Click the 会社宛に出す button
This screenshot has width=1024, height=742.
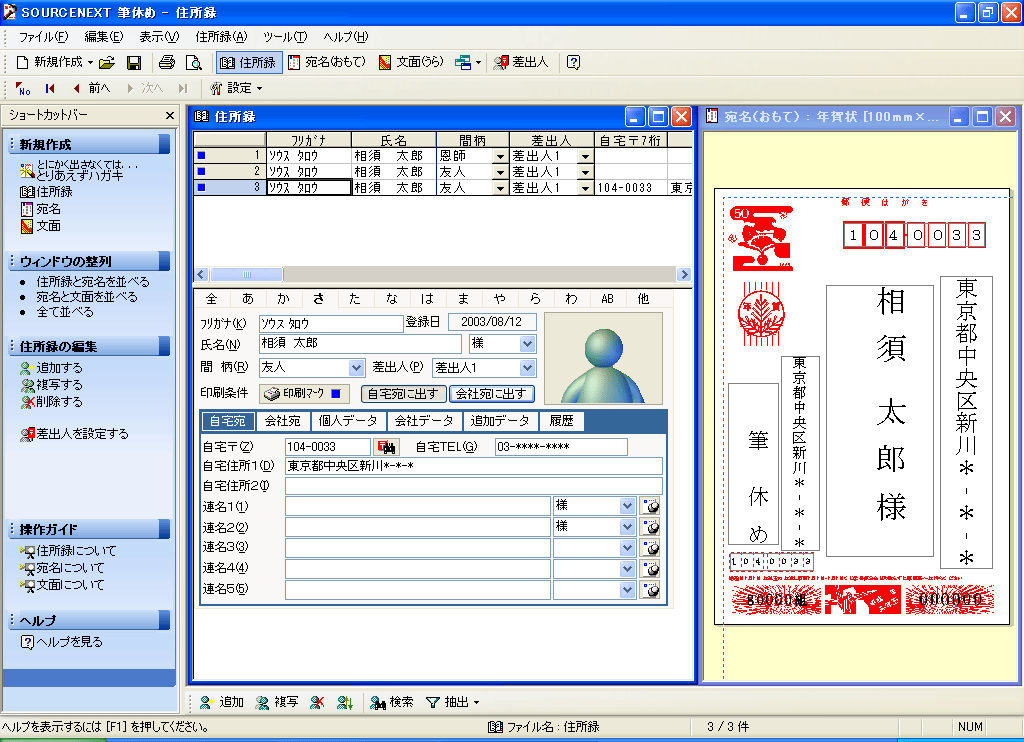[x=491, y=394]
